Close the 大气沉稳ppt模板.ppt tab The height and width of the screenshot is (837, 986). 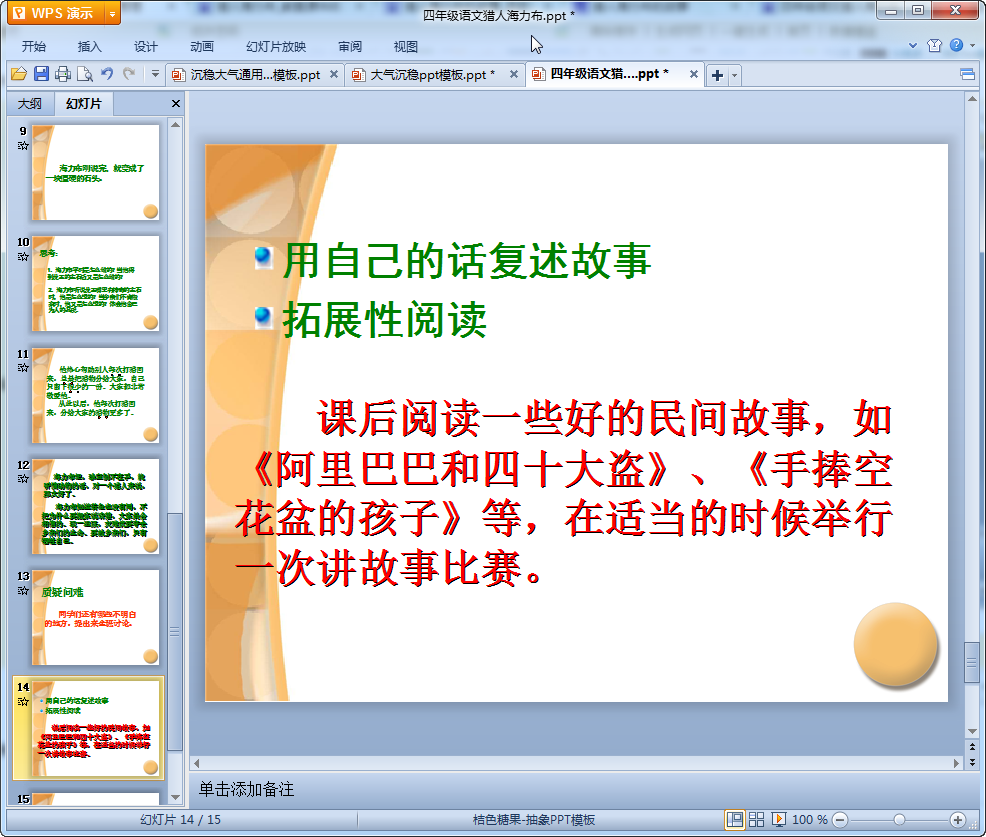(514, 74)
